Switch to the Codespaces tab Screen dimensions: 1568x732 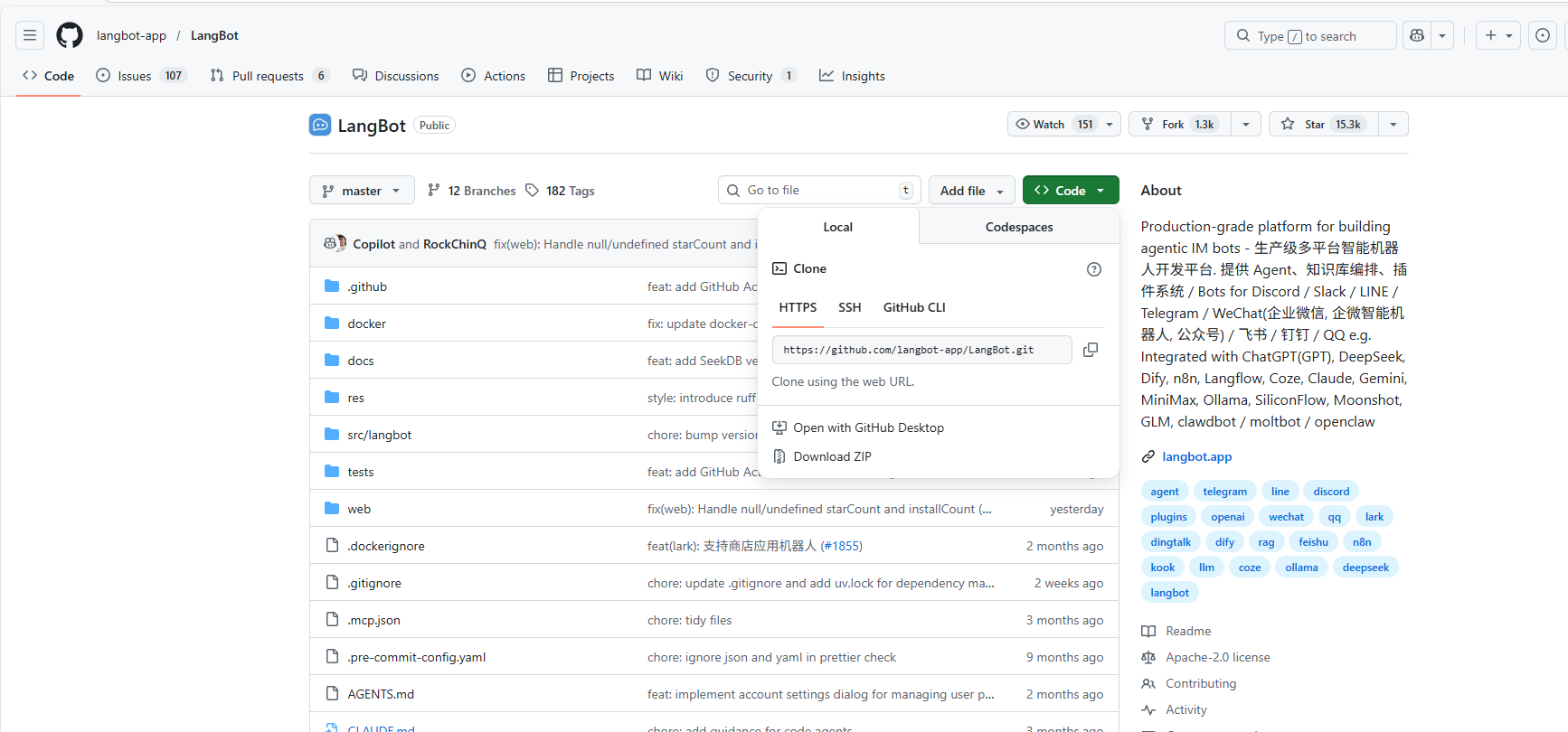click(x=1019, y=227)
